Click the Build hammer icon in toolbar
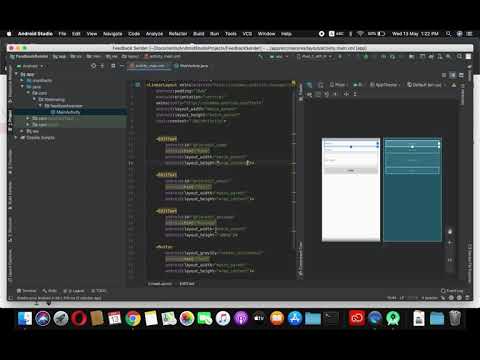The image size is (480, 360). (261, 57)
